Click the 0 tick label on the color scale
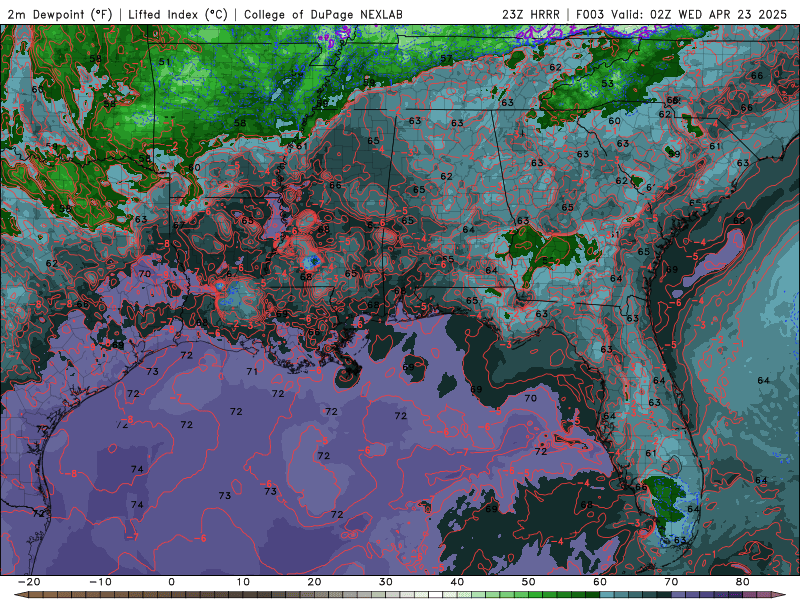 click(x=171, y=582)
